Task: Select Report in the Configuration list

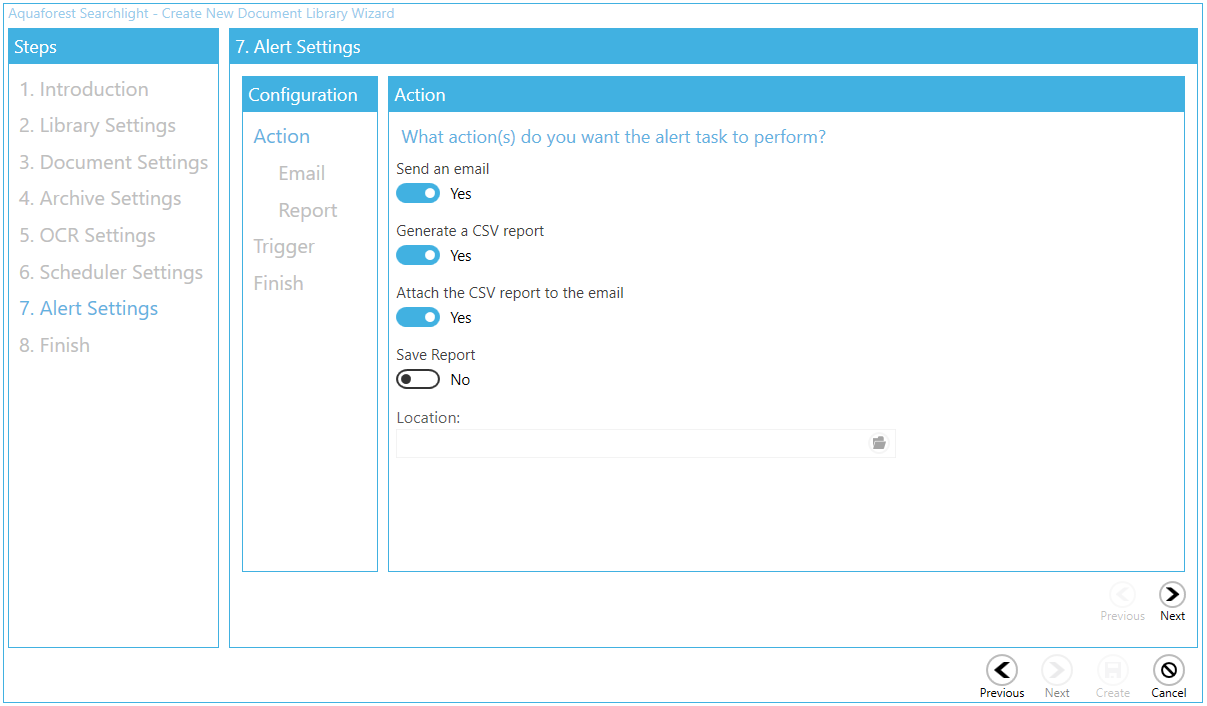Action: [x=307, y=210]
